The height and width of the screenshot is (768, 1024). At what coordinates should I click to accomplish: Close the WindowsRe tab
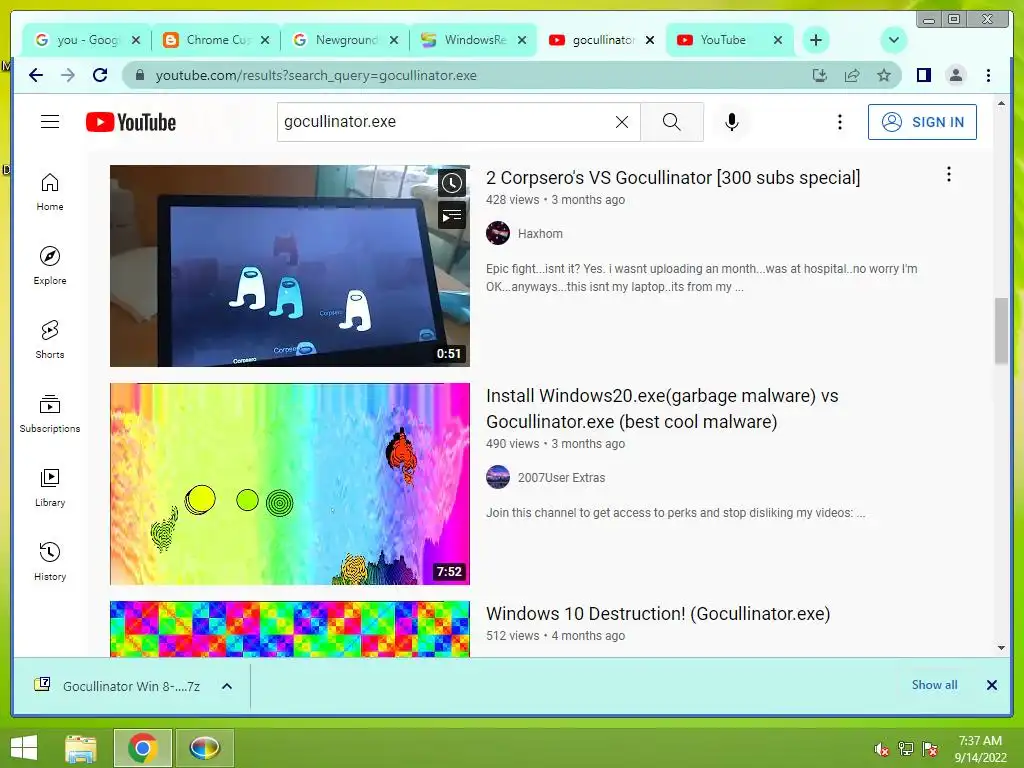[522, 40]
